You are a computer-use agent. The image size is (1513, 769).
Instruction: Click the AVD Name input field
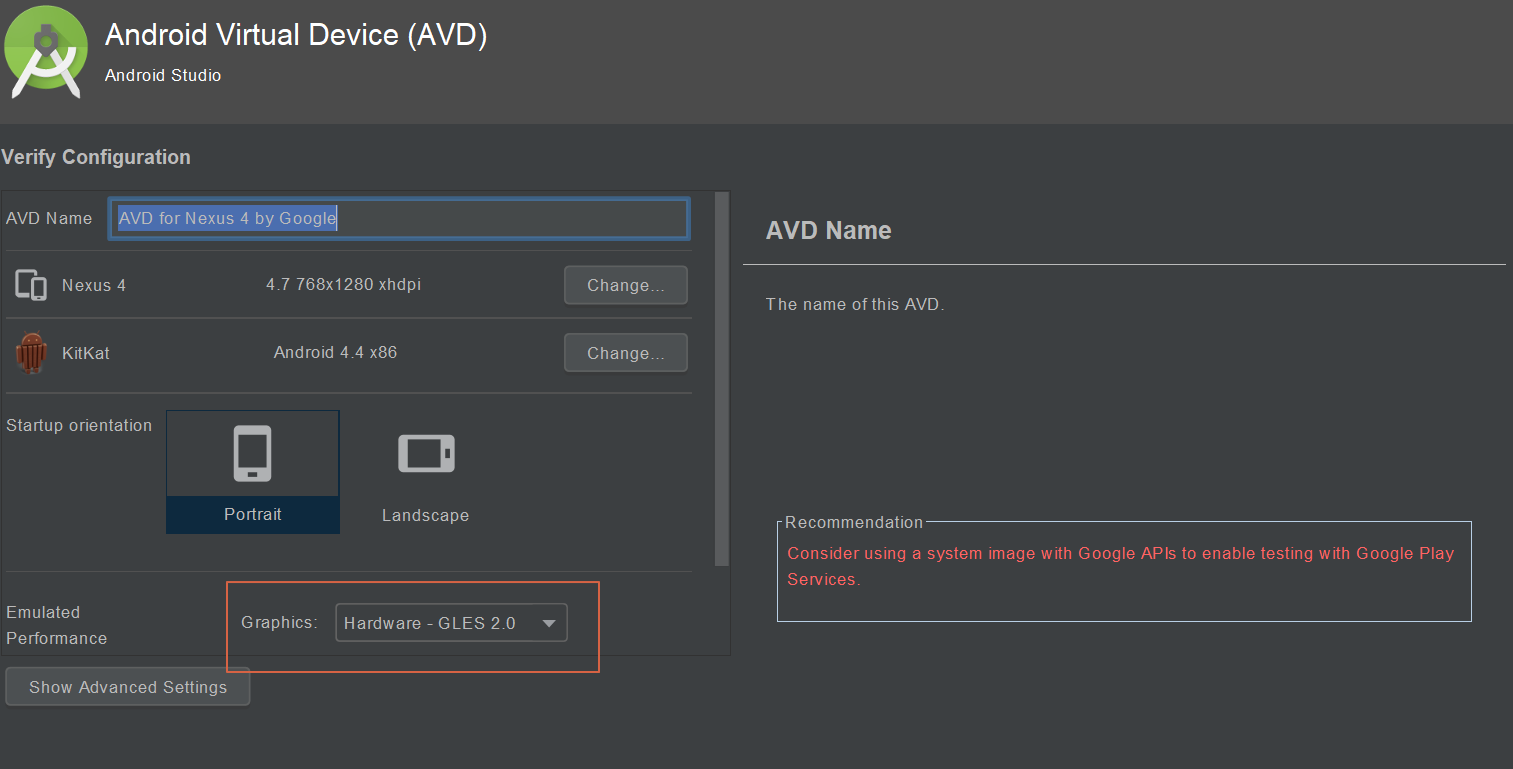click(398, 218)
